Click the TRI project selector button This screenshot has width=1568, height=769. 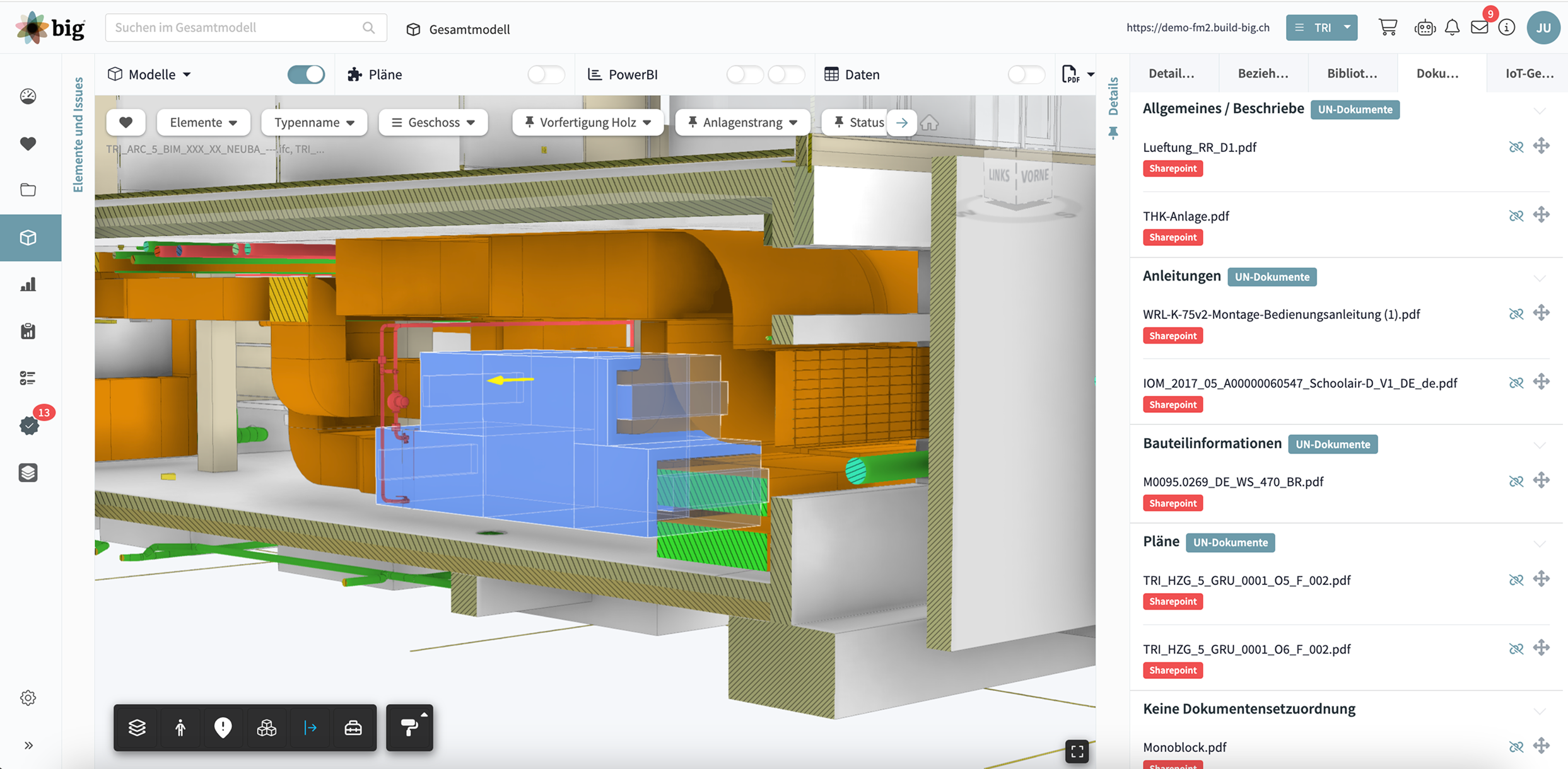pyautogui.click(x=1321, y=28)
